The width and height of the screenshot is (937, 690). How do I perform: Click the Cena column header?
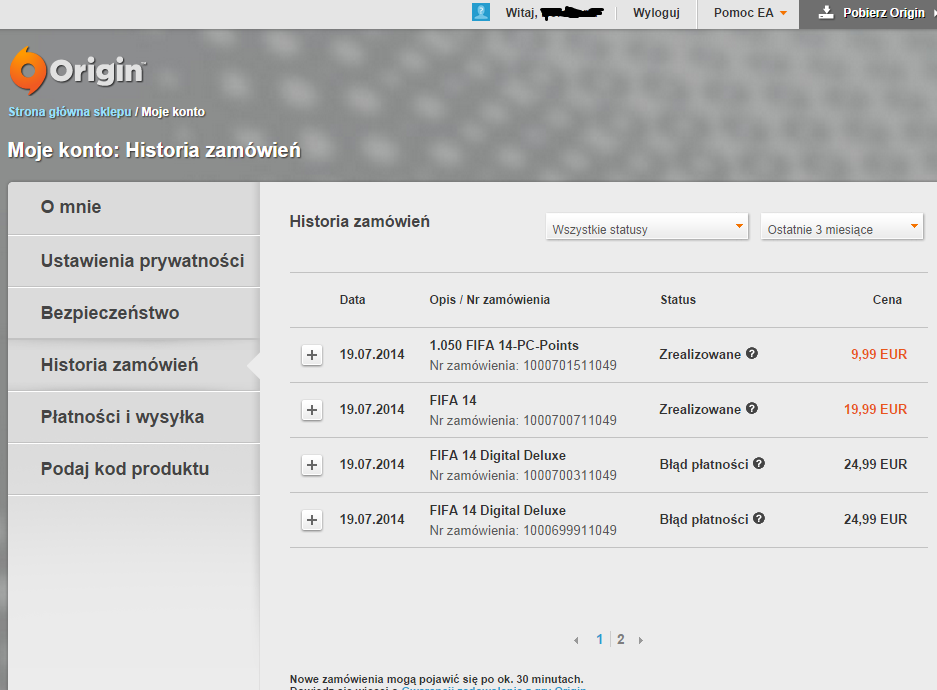(x=887, y=299)
